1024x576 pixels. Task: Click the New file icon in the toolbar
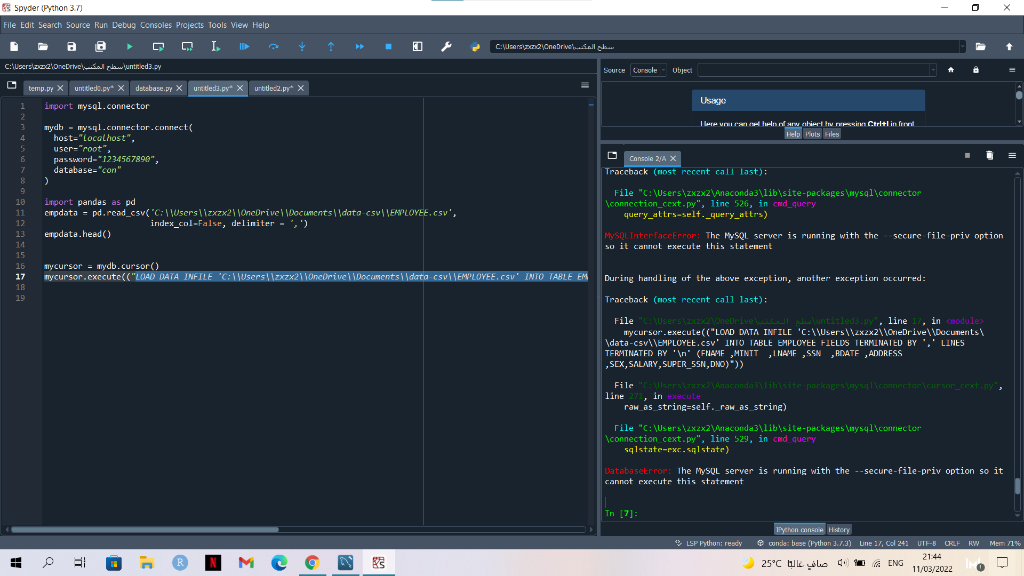[14, 46]
